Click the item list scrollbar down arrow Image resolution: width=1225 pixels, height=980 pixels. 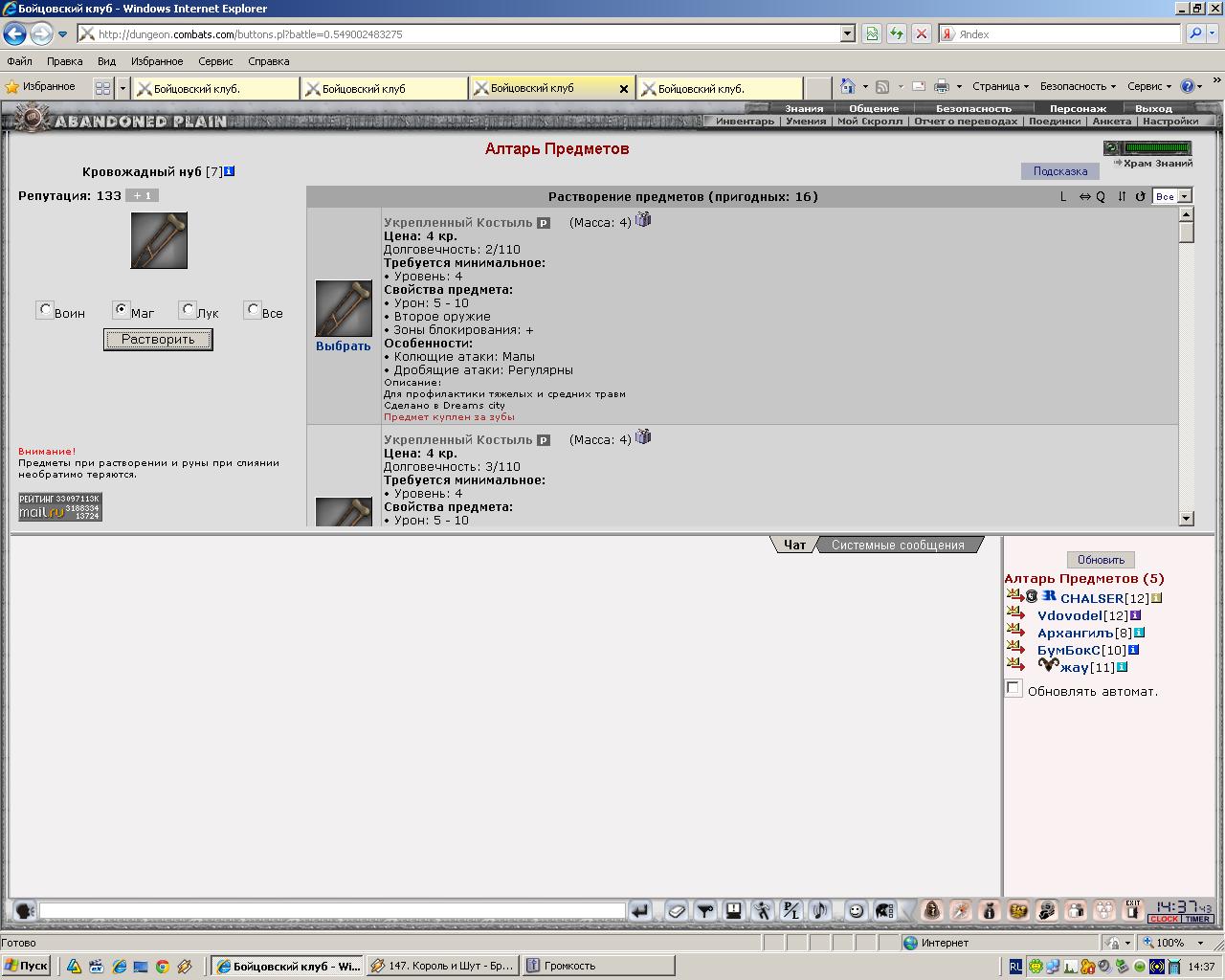click(1187, 519)
